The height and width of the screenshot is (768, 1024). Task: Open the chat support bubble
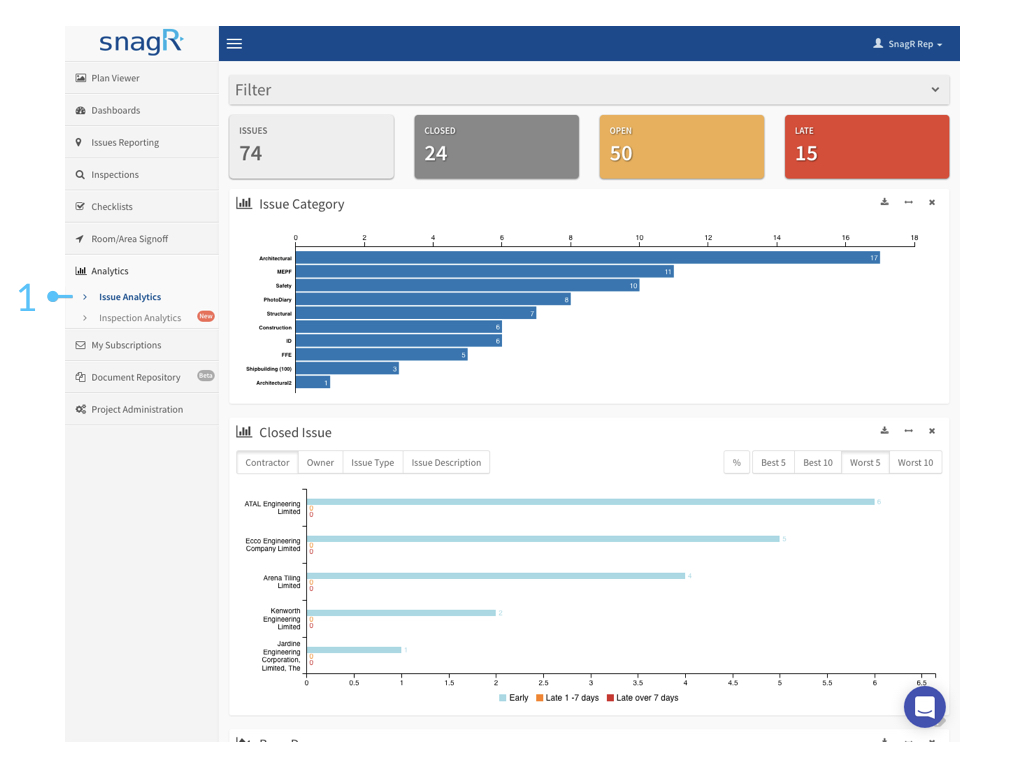tap(924, 707)
